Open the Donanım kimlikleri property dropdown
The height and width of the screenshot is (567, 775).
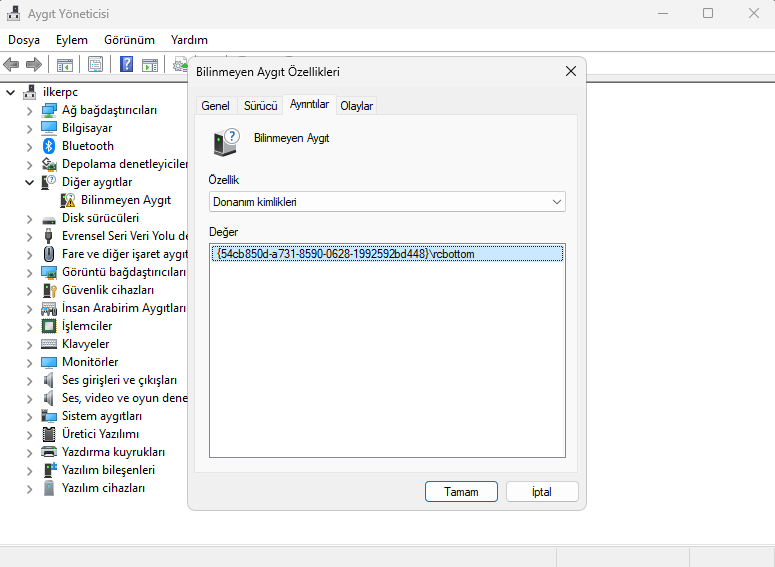tap(387, 202)
